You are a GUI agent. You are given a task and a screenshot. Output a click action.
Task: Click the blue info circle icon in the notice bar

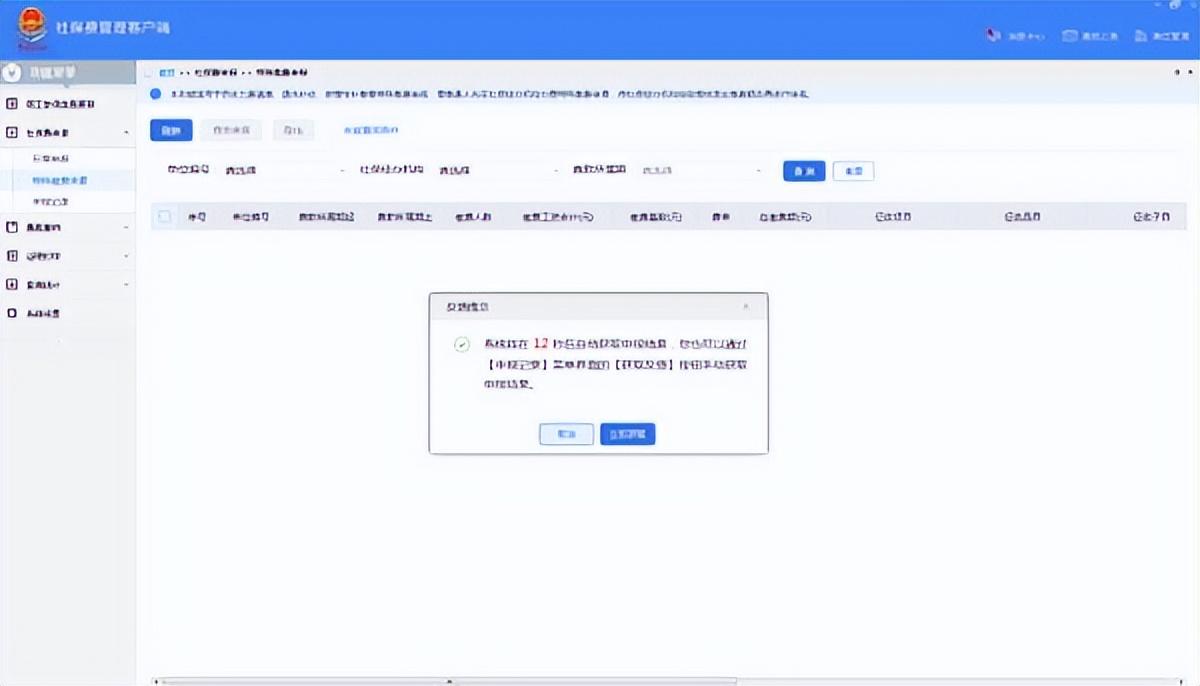[155, 94]
